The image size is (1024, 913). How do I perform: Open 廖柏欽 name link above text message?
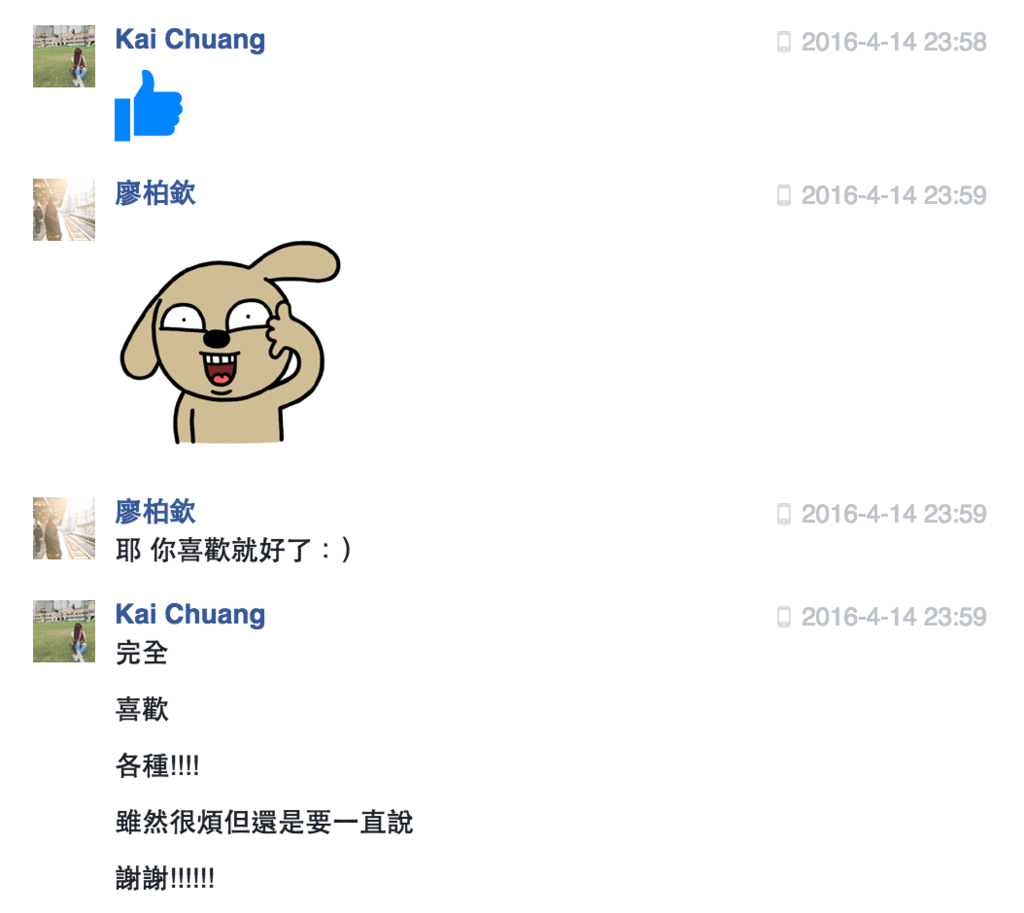click(155, 511)
